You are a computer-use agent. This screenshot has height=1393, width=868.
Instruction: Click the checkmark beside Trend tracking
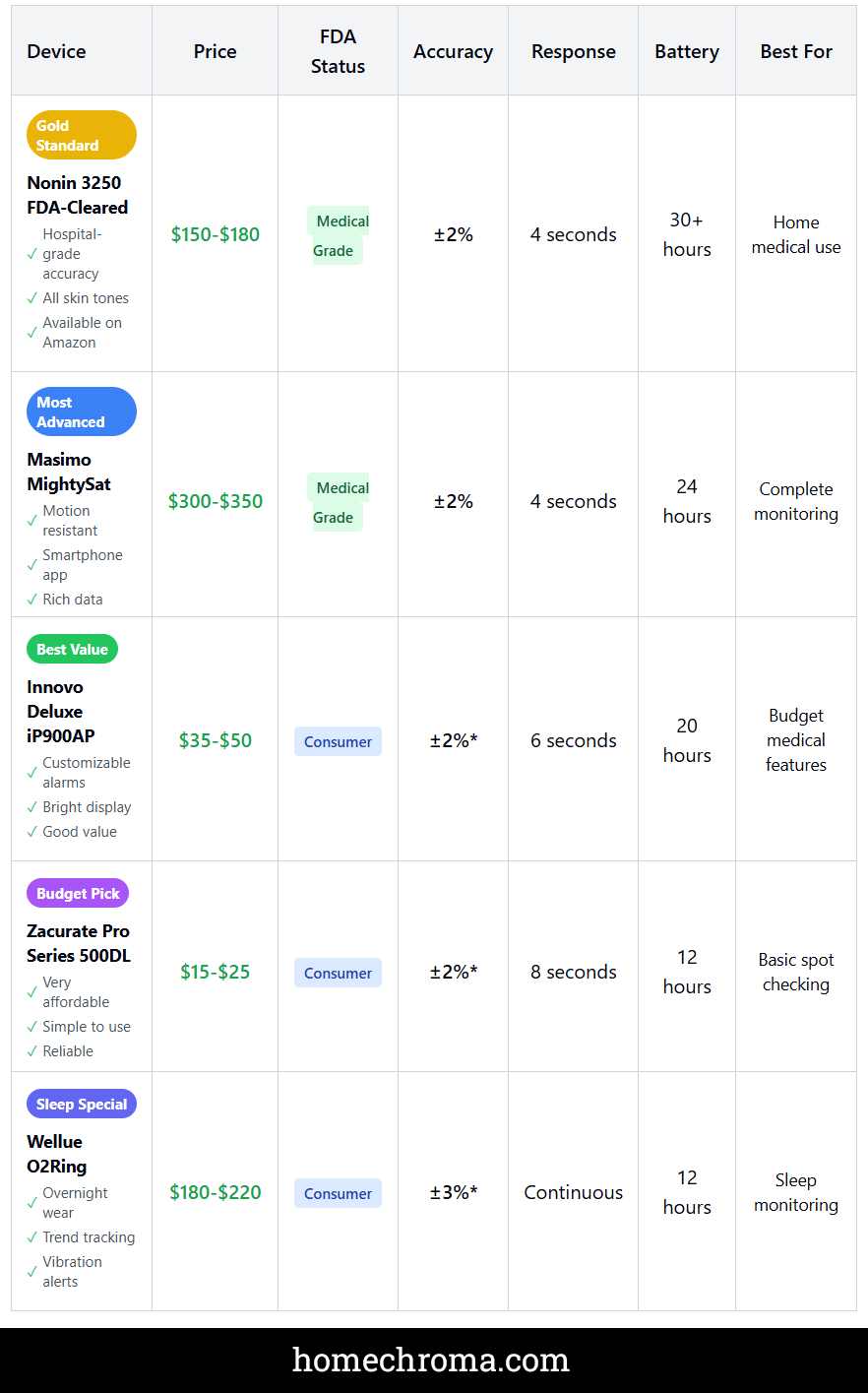pyautogui.click(x=32, y=1237)
